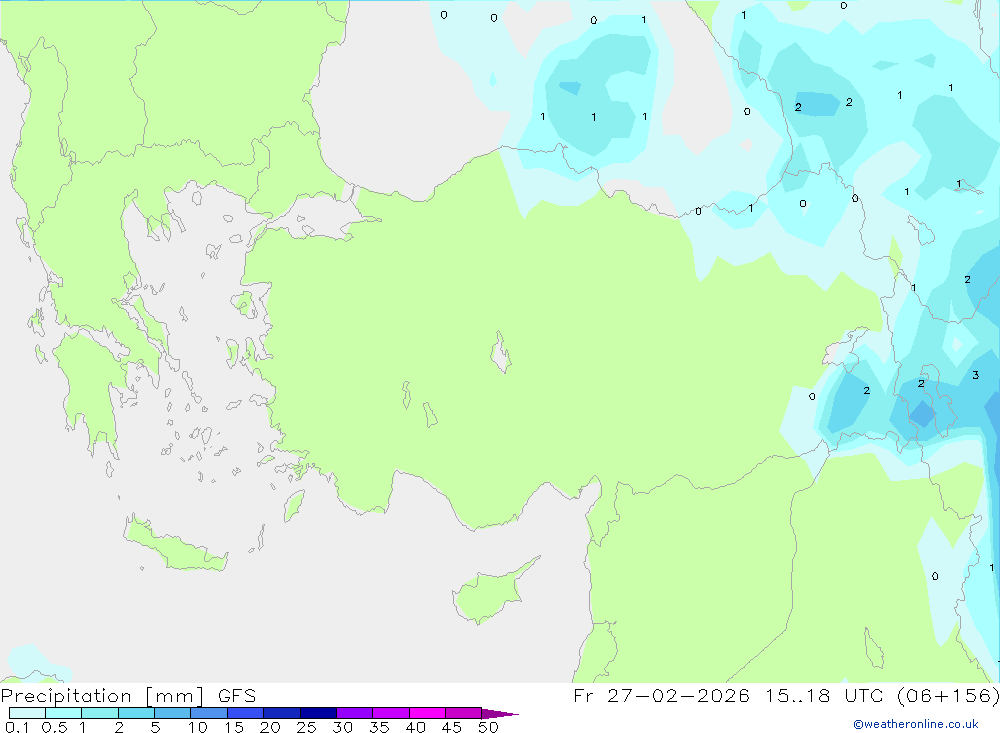The height and width of the screenshot is (733, 1000).
Task: Click the over-50 mm legend arrow tip
Action: click(x=499, y=714)
